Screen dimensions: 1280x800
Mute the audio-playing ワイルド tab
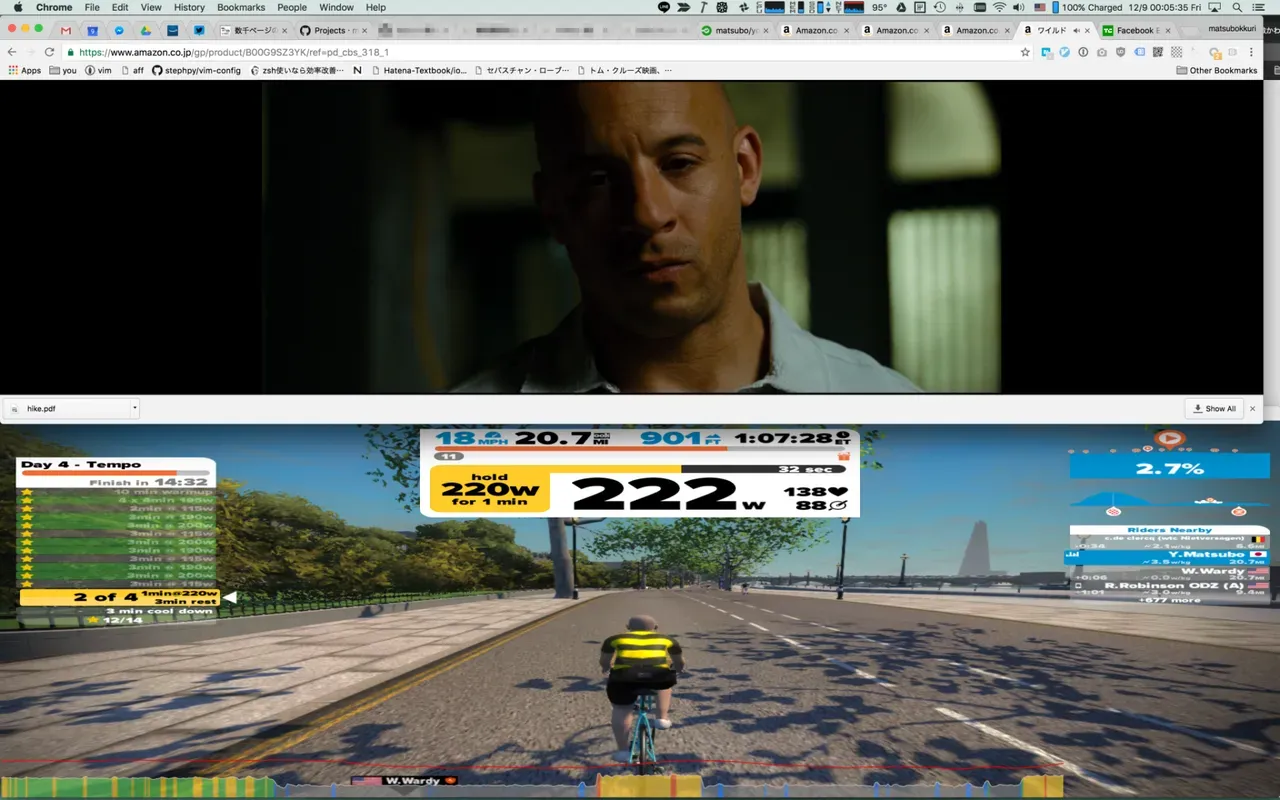pyautogui.click(x=1074, y=31)
